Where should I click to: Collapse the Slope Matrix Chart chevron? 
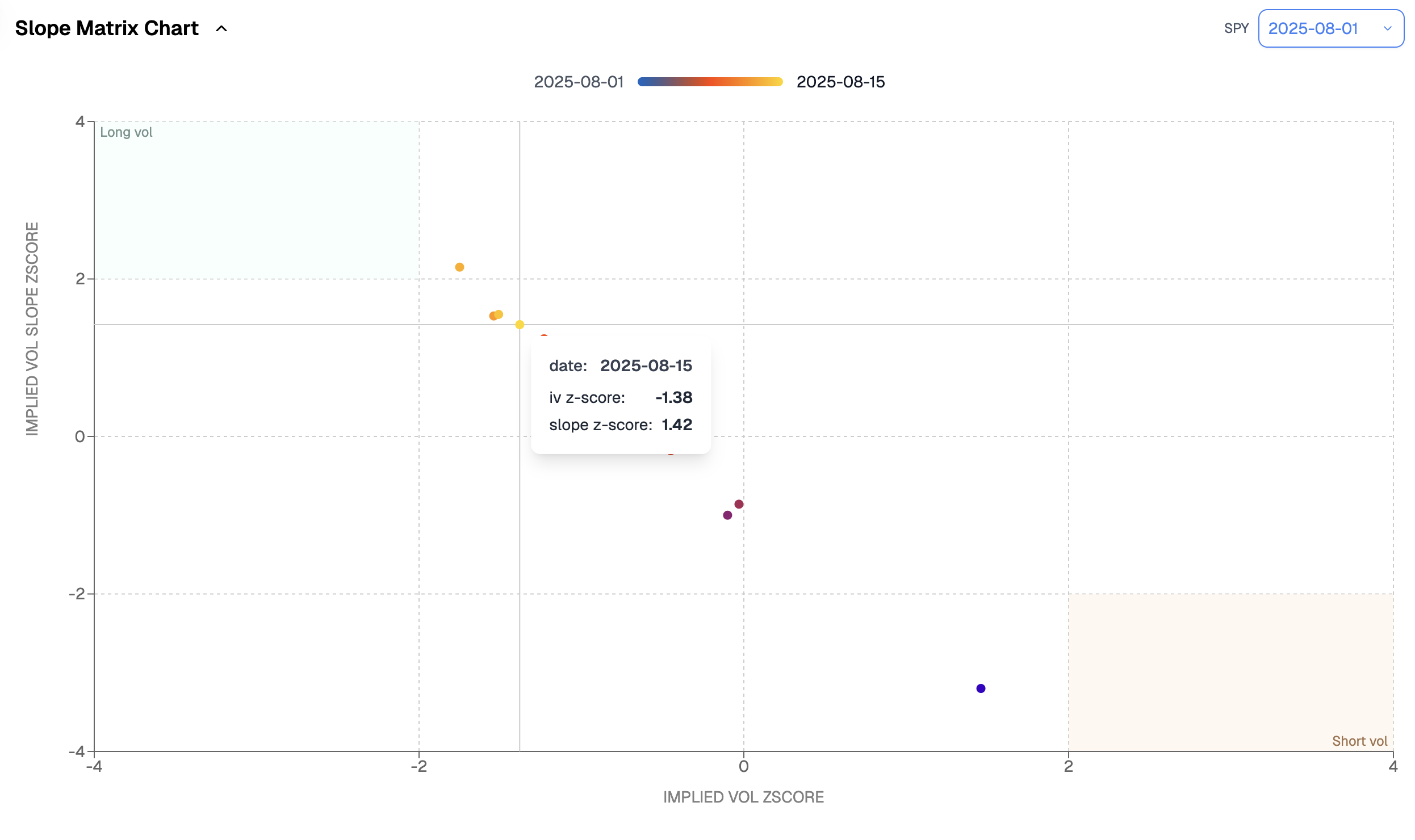coord(221,28)
